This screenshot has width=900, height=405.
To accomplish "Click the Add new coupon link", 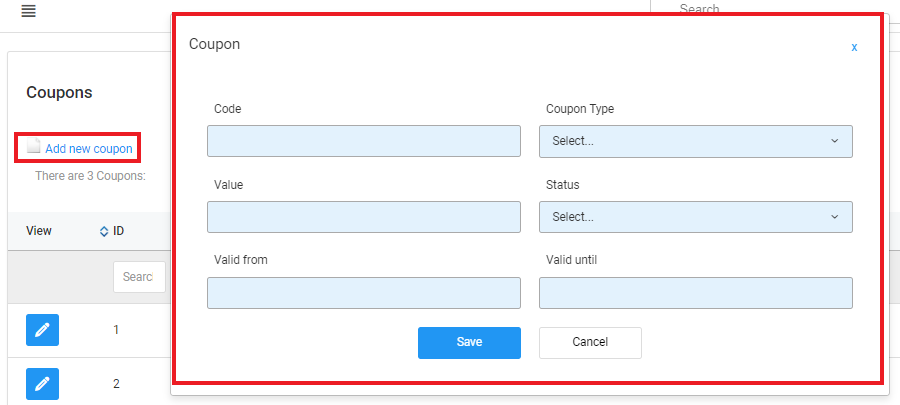I will tap(88, 149).
